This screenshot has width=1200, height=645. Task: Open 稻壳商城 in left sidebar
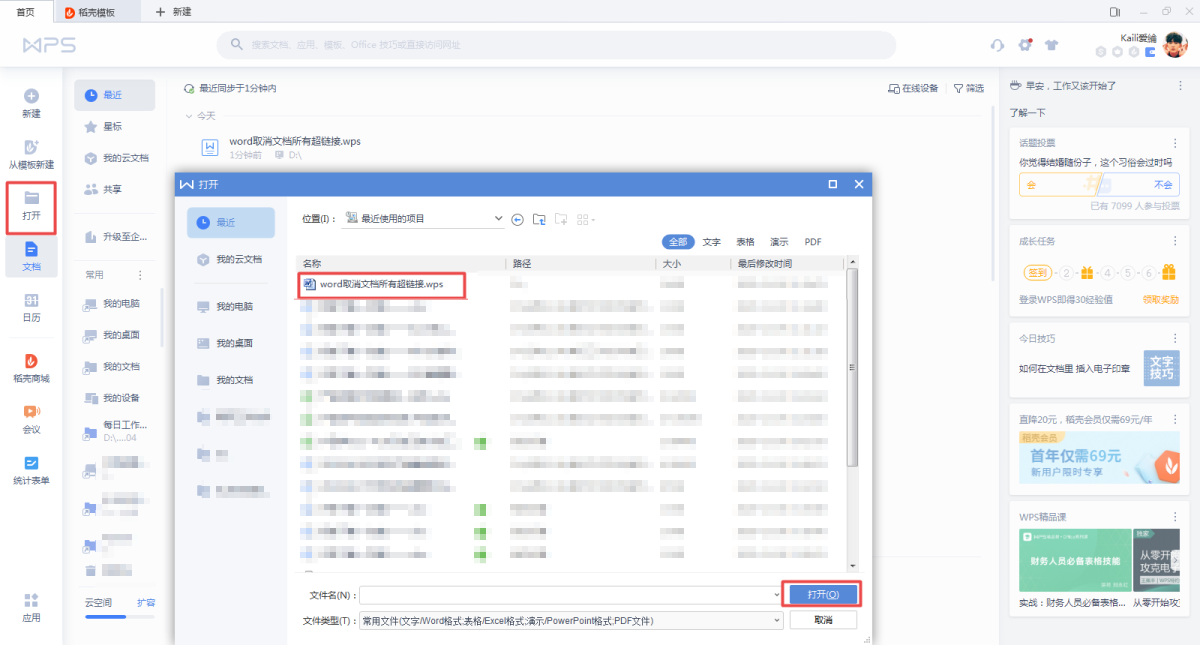[x=31, y=367]
